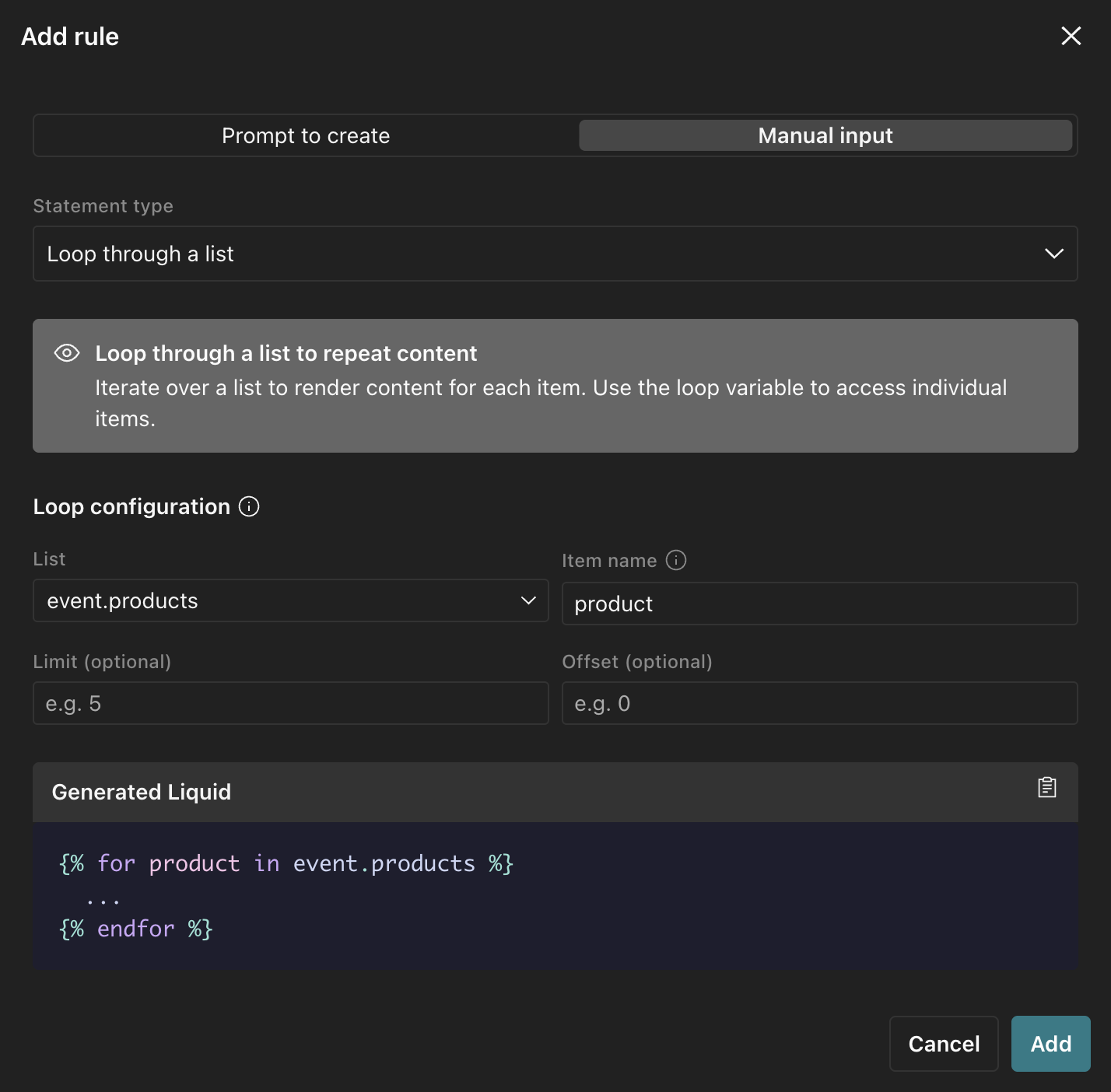Open the Statement type dropdown
The height and width of the screenshot is (1092, 1111).
tap(555, 254)
